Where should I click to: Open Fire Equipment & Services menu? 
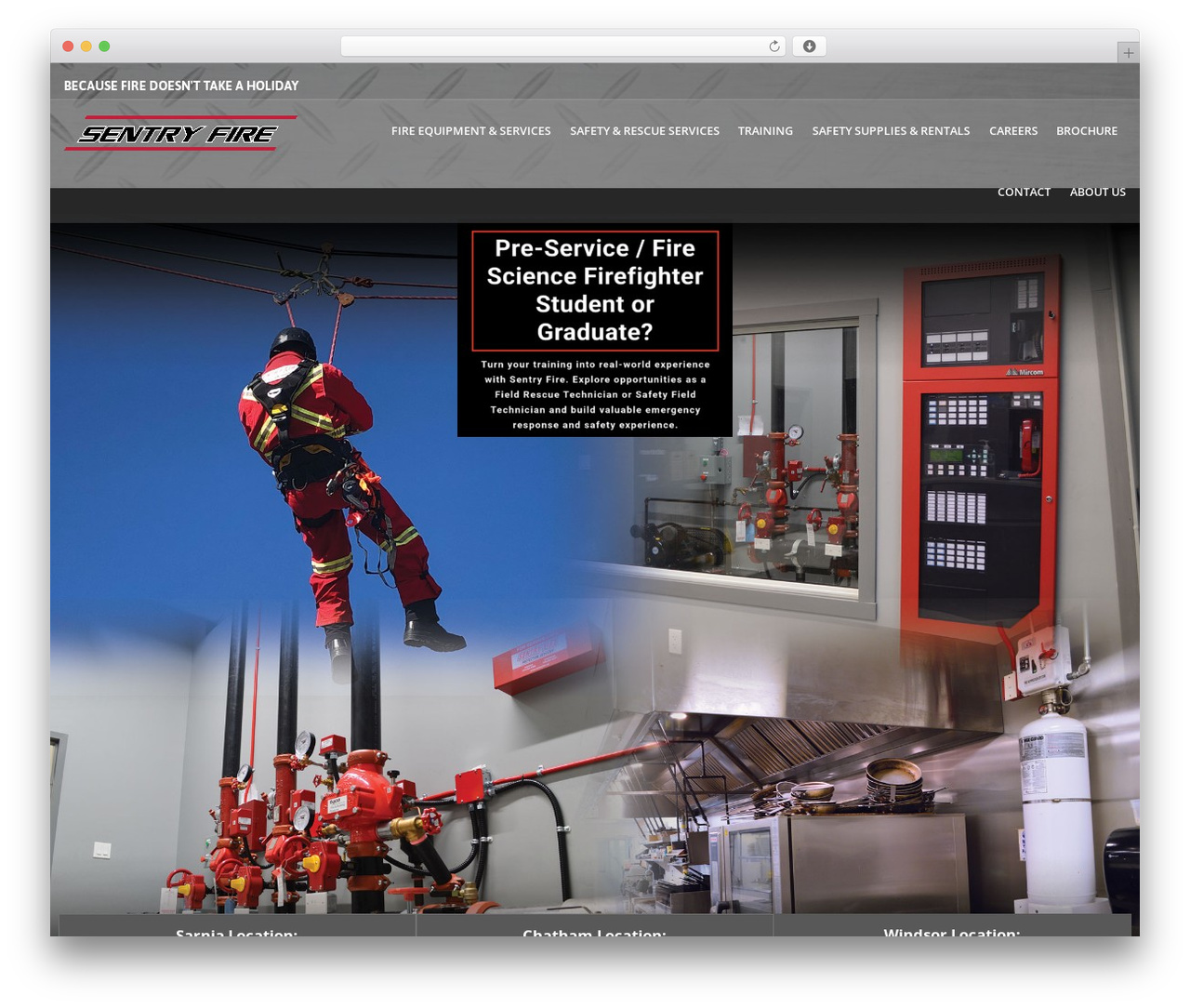[471, 131]
